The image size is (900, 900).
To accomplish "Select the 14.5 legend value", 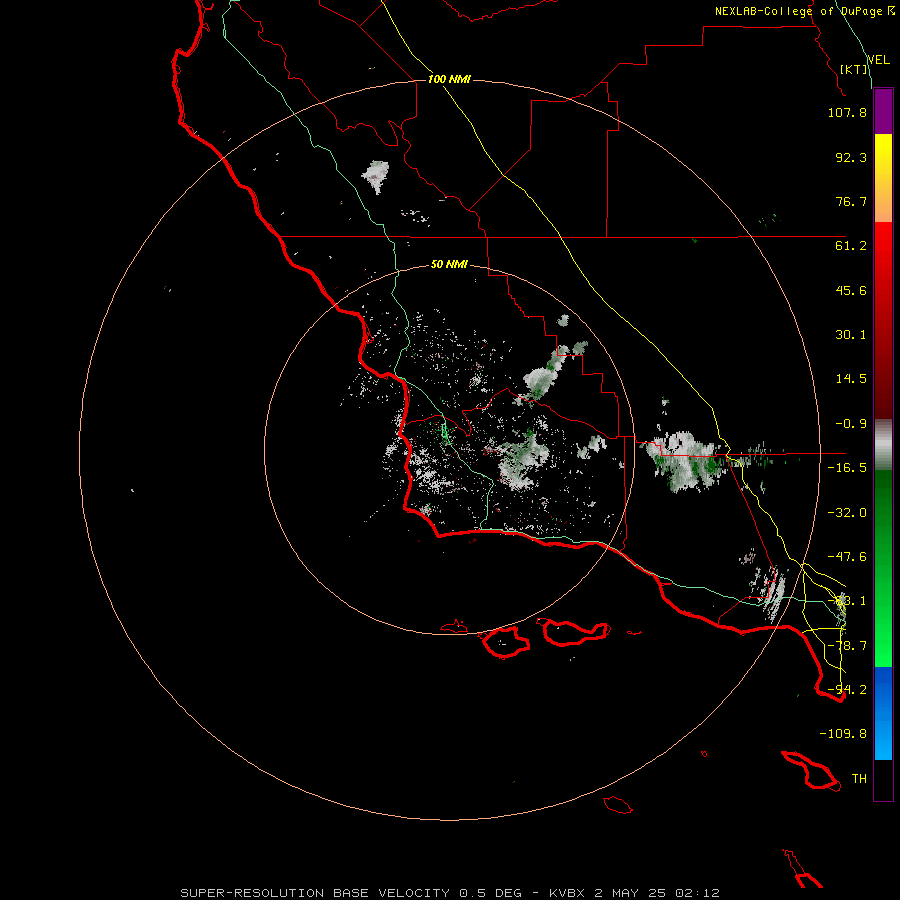I will click(851, 379).
